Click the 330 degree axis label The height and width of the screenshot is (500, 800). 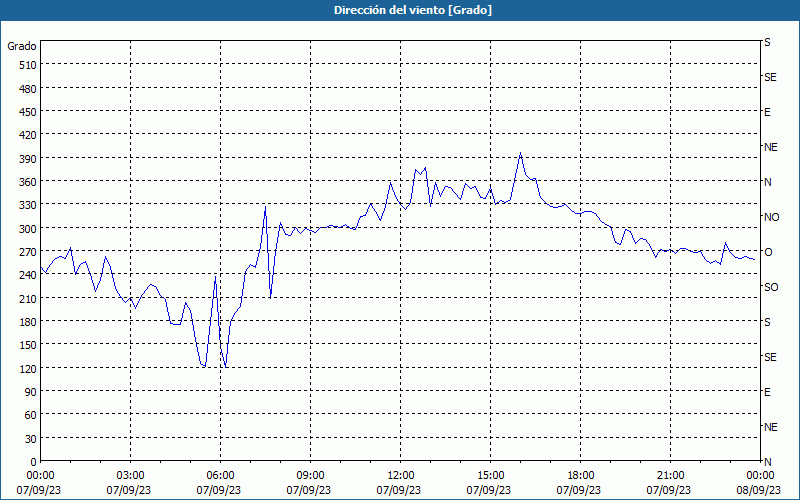(x=29, y=205)
